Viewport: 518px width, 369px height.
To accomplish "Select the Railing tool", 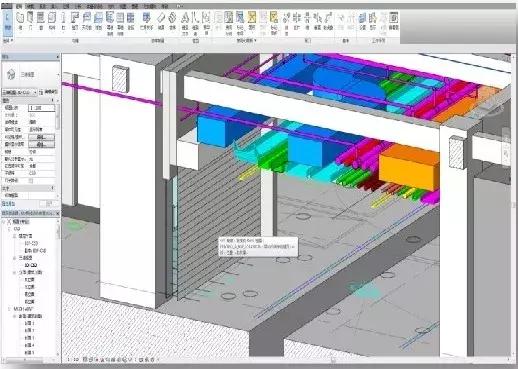I will tap(146, 21).
